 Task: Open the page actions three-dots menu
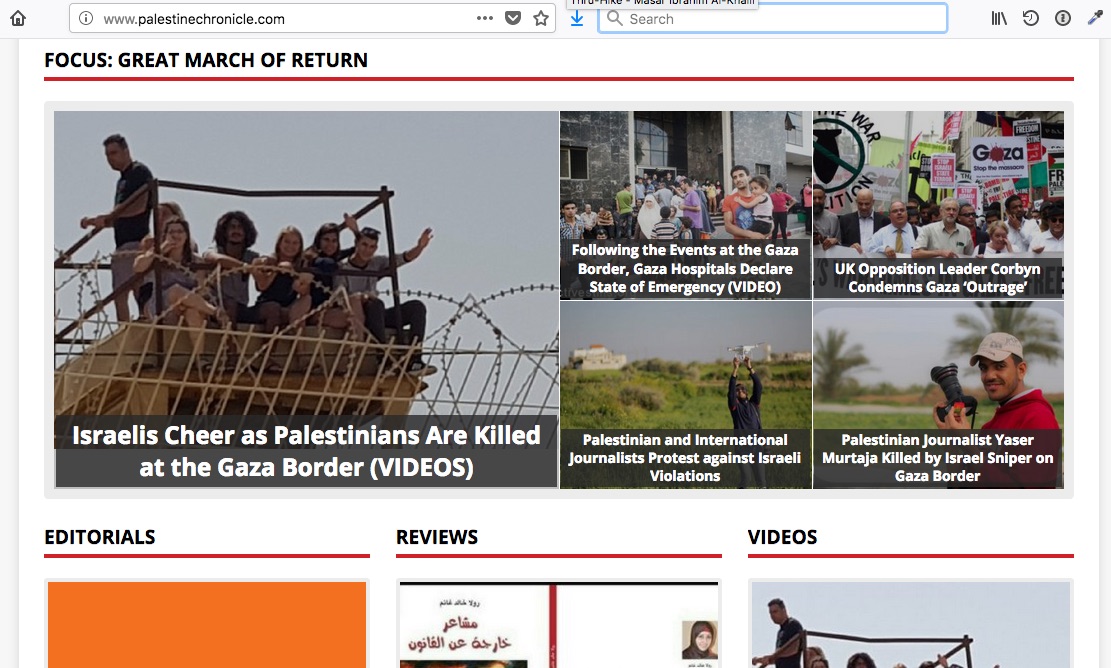[485, 18]
